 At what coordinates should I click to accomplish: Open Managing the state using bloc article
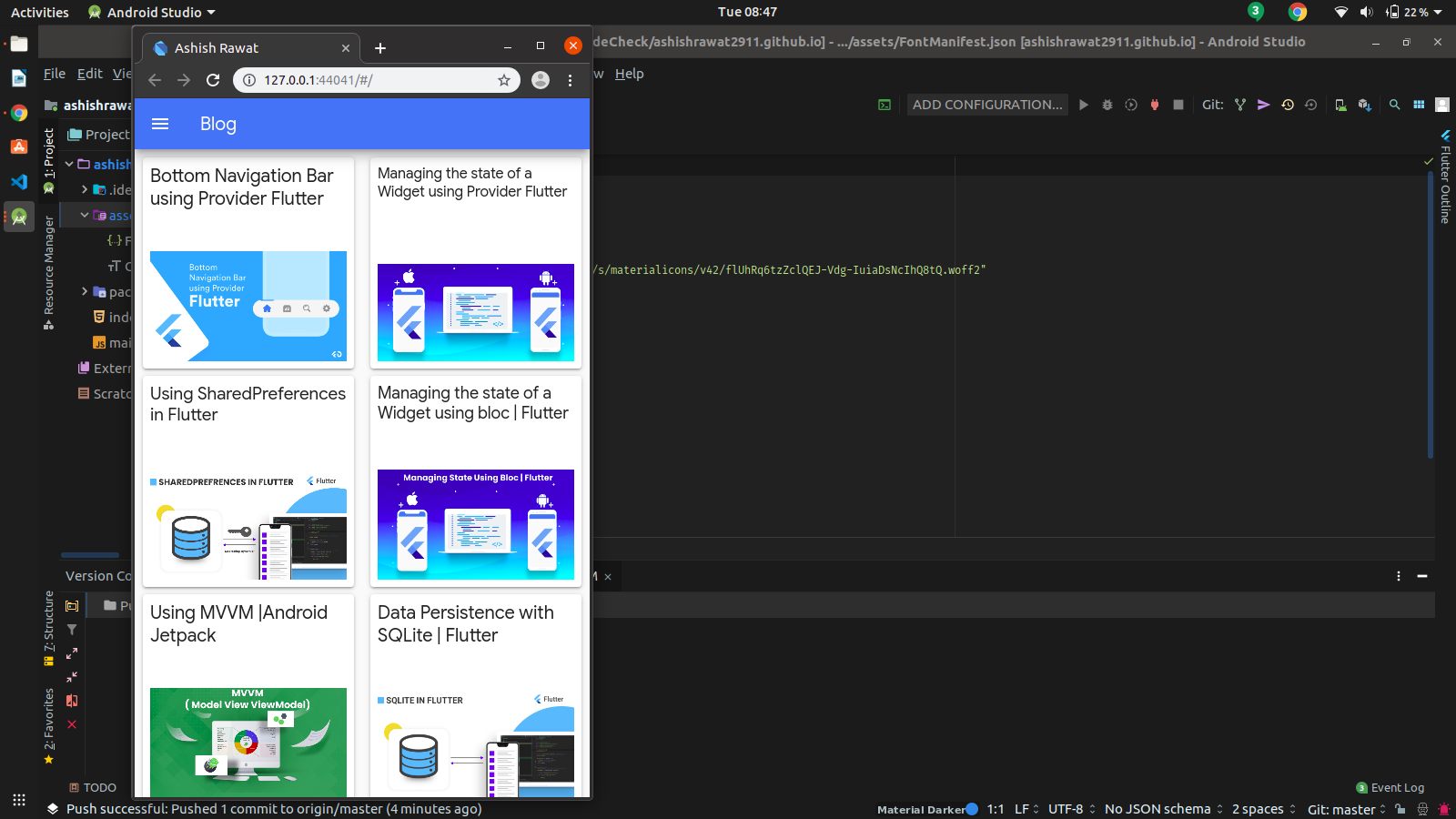pos(476,481)
